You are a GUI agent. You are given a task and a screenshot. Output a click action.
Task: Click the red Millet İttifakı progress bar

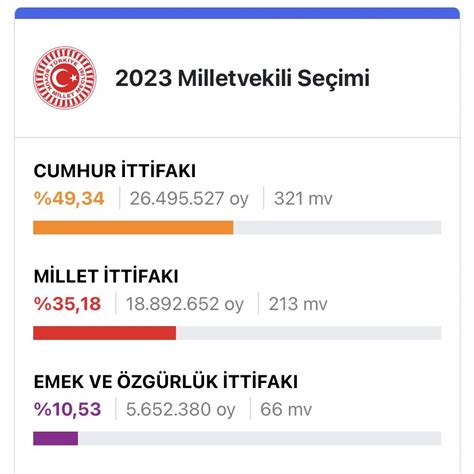(105, 333)
